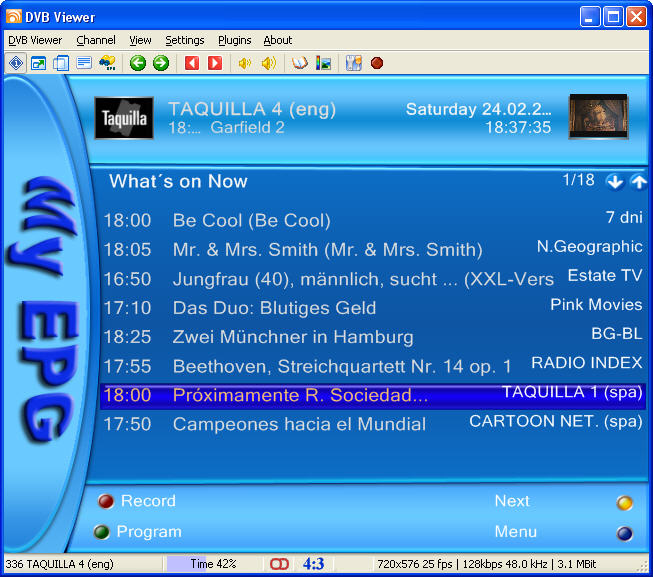Click the Garfield 2 video preview thumbnail
This screenshot has height=577, width=653.
(x=598, y=118)
